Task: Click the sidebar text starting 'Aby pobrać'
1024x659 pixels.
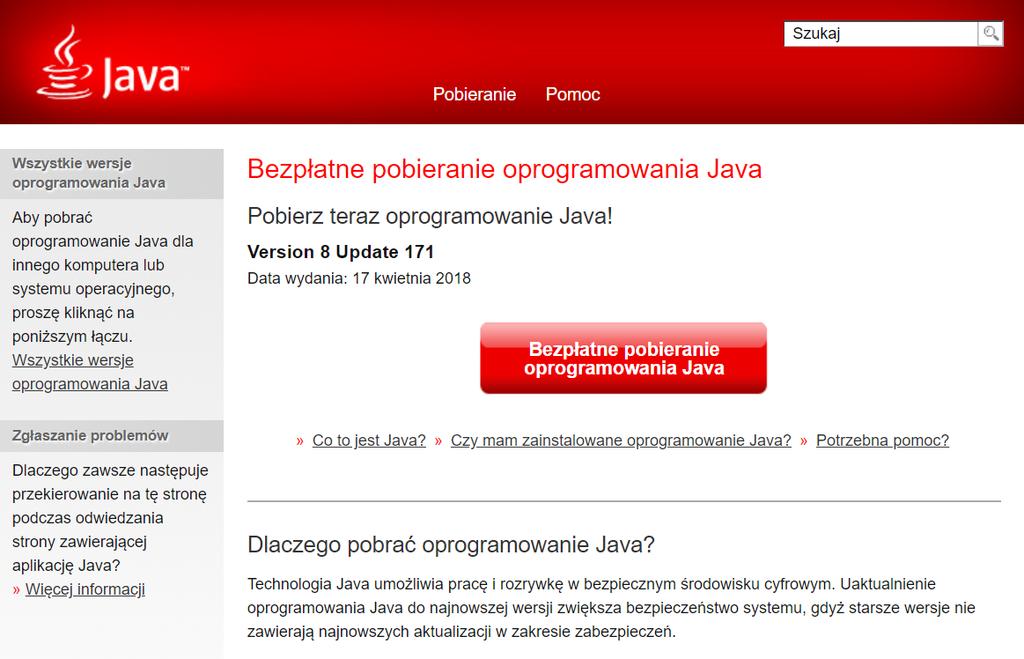Action: click(x=103, y=277)
